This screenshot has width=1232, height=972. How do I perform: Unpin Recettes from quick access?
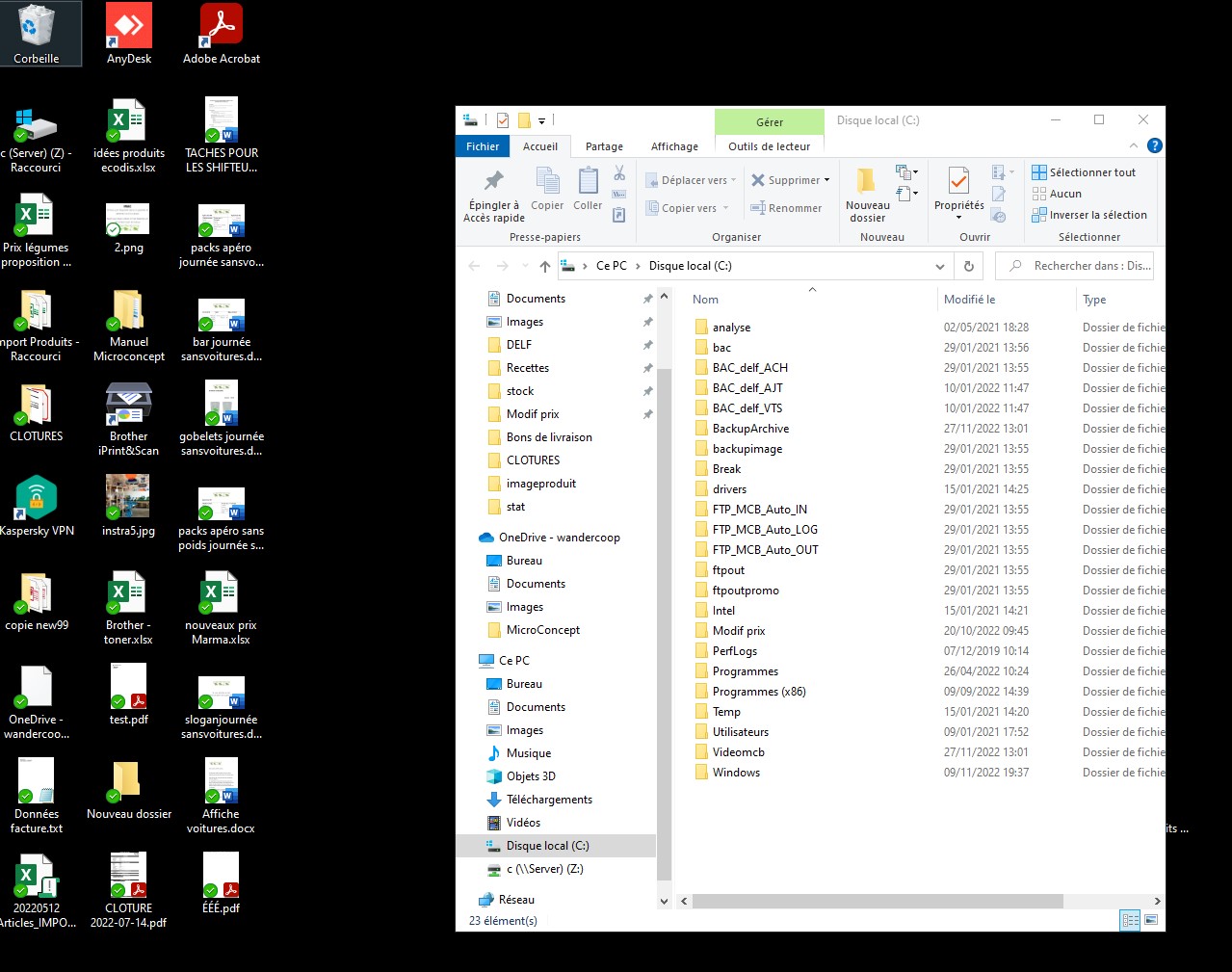[x=647, y=368]
